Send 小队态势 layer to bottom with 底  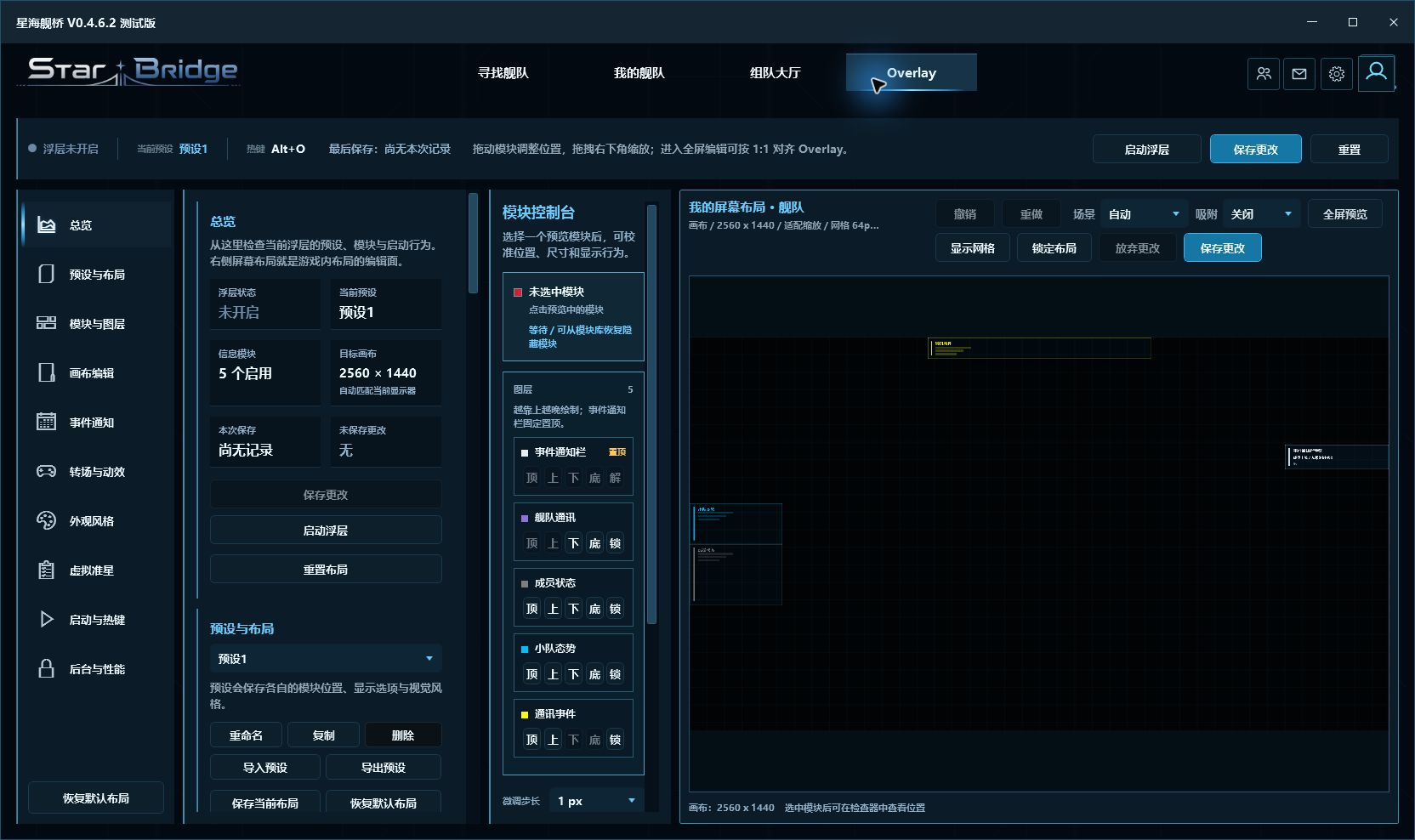click(x=594, y=674)
